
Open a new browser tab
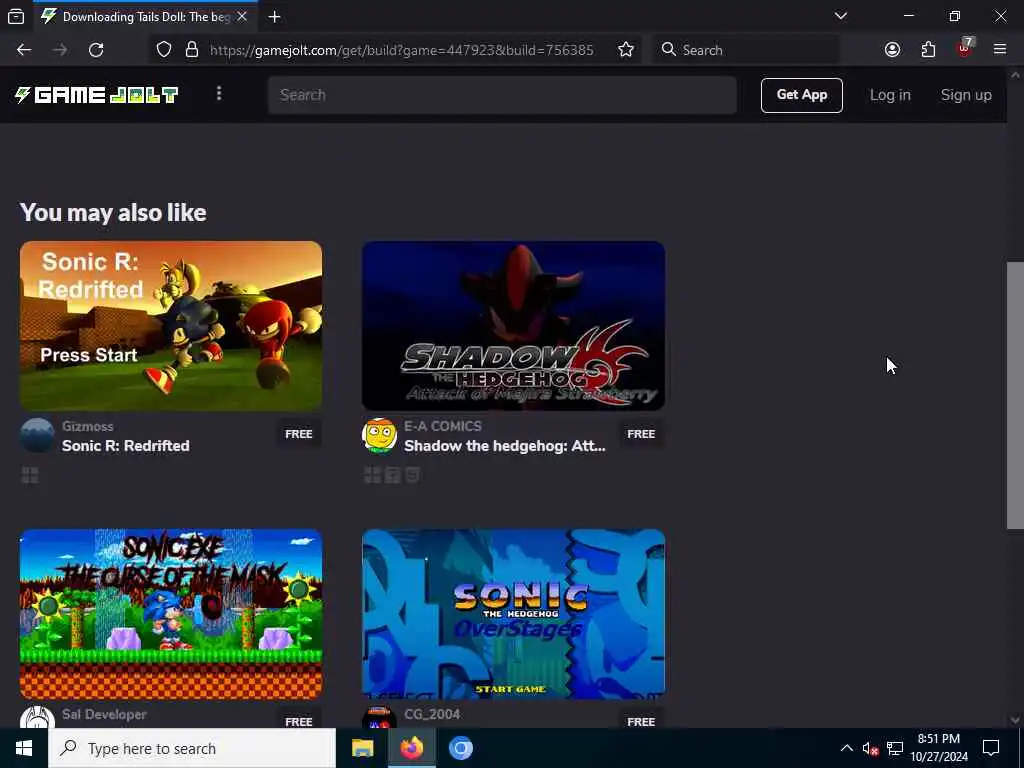pyautogui.click(x=274, y=16)
